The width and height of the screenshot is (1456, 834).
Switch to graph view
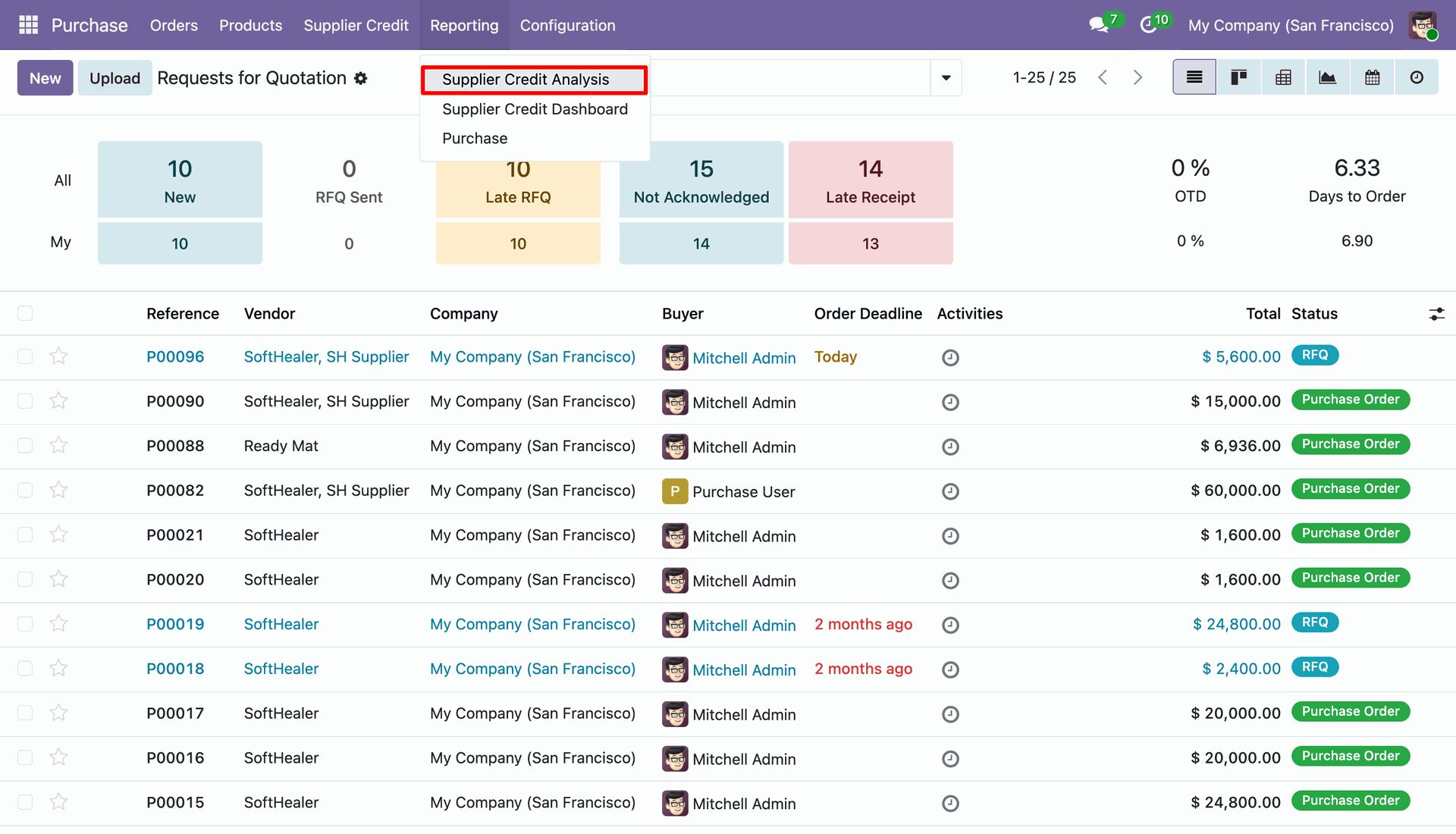[1328, 77]
